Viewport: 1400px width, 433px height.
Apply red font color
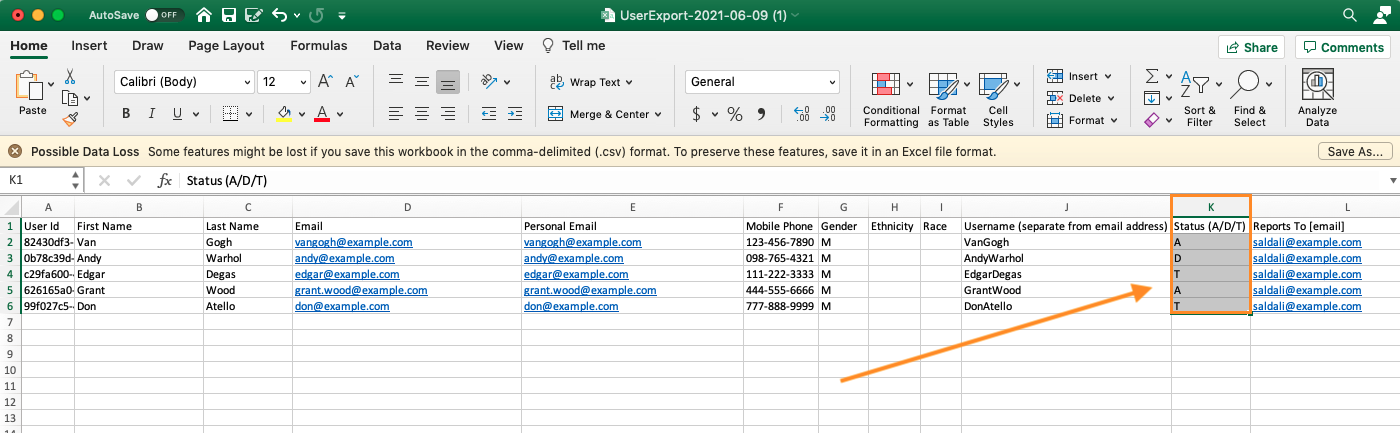[x=322, y=114]
